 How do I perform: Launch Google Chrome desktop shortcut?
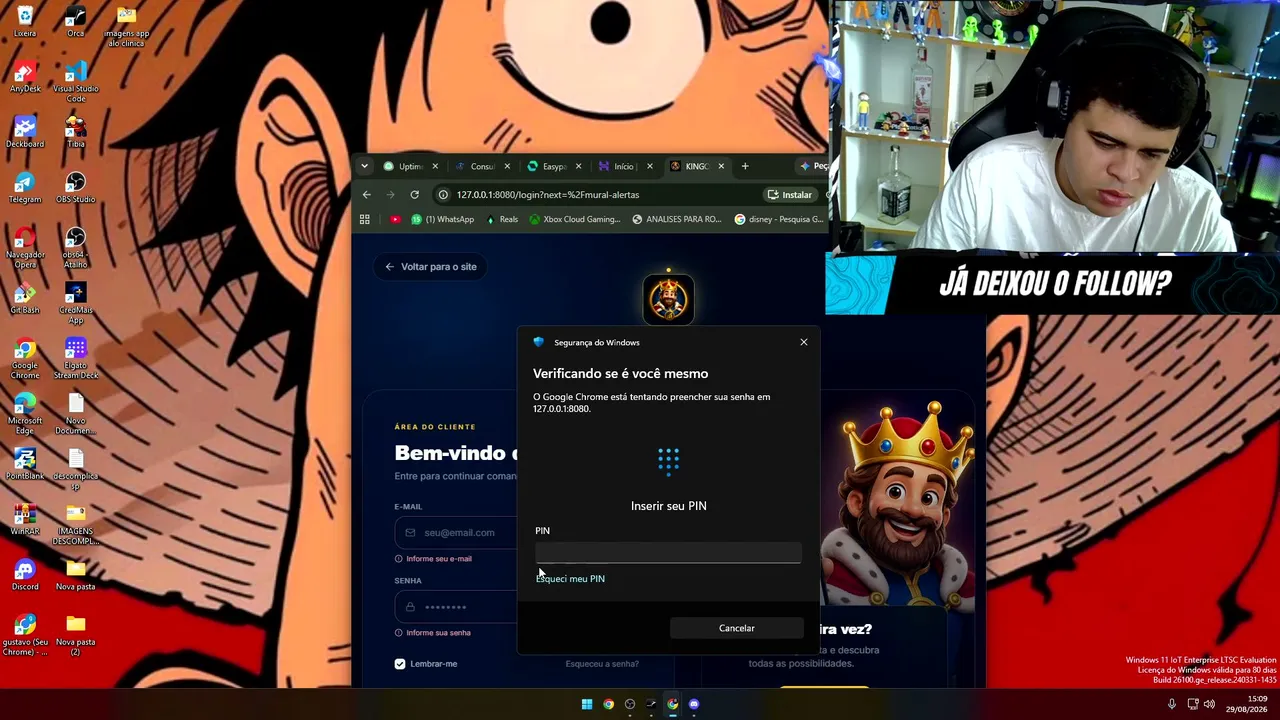point(25,359)
